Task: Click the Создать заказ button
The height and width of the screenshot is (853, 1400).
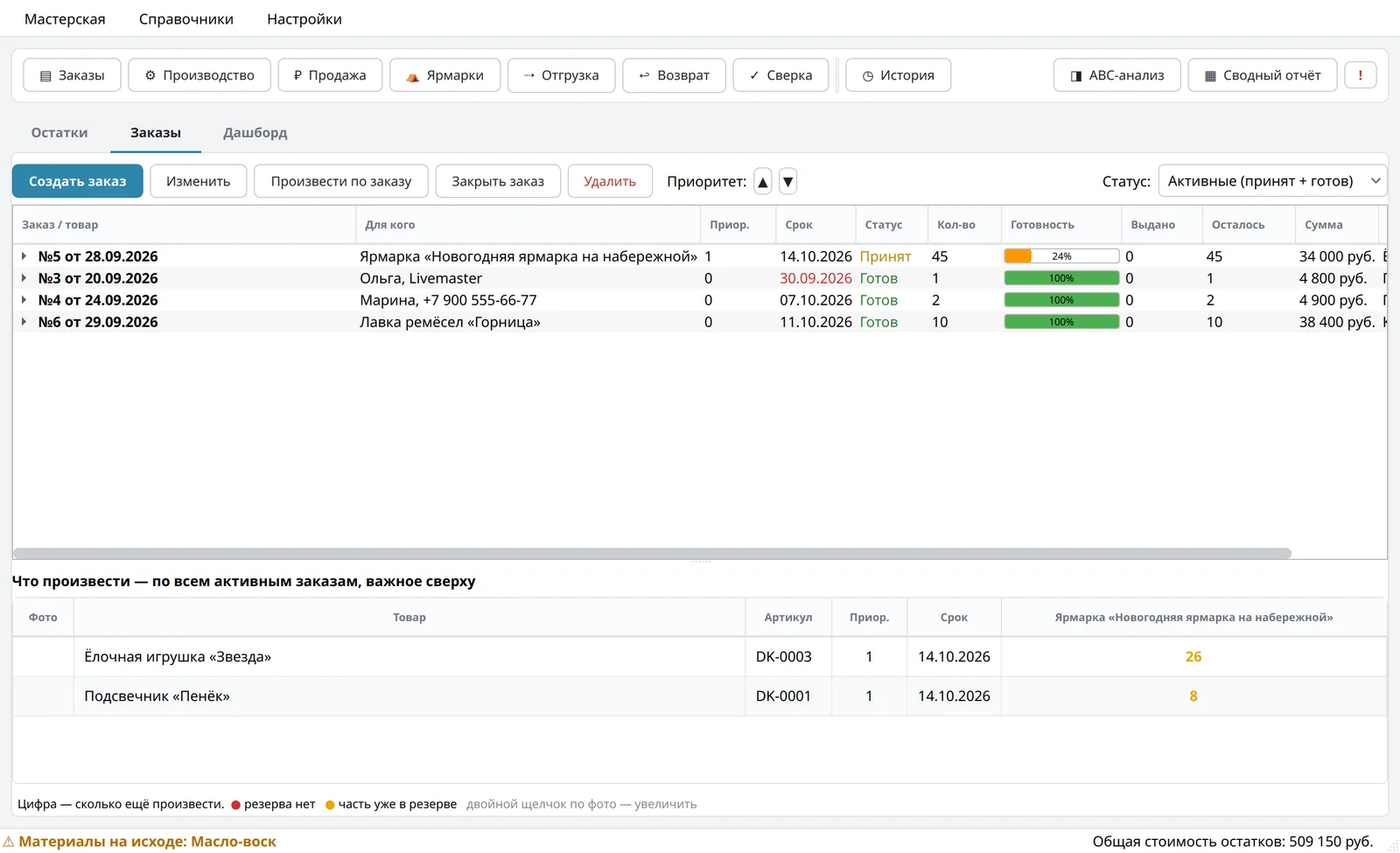Action: [x=77, y=181]
